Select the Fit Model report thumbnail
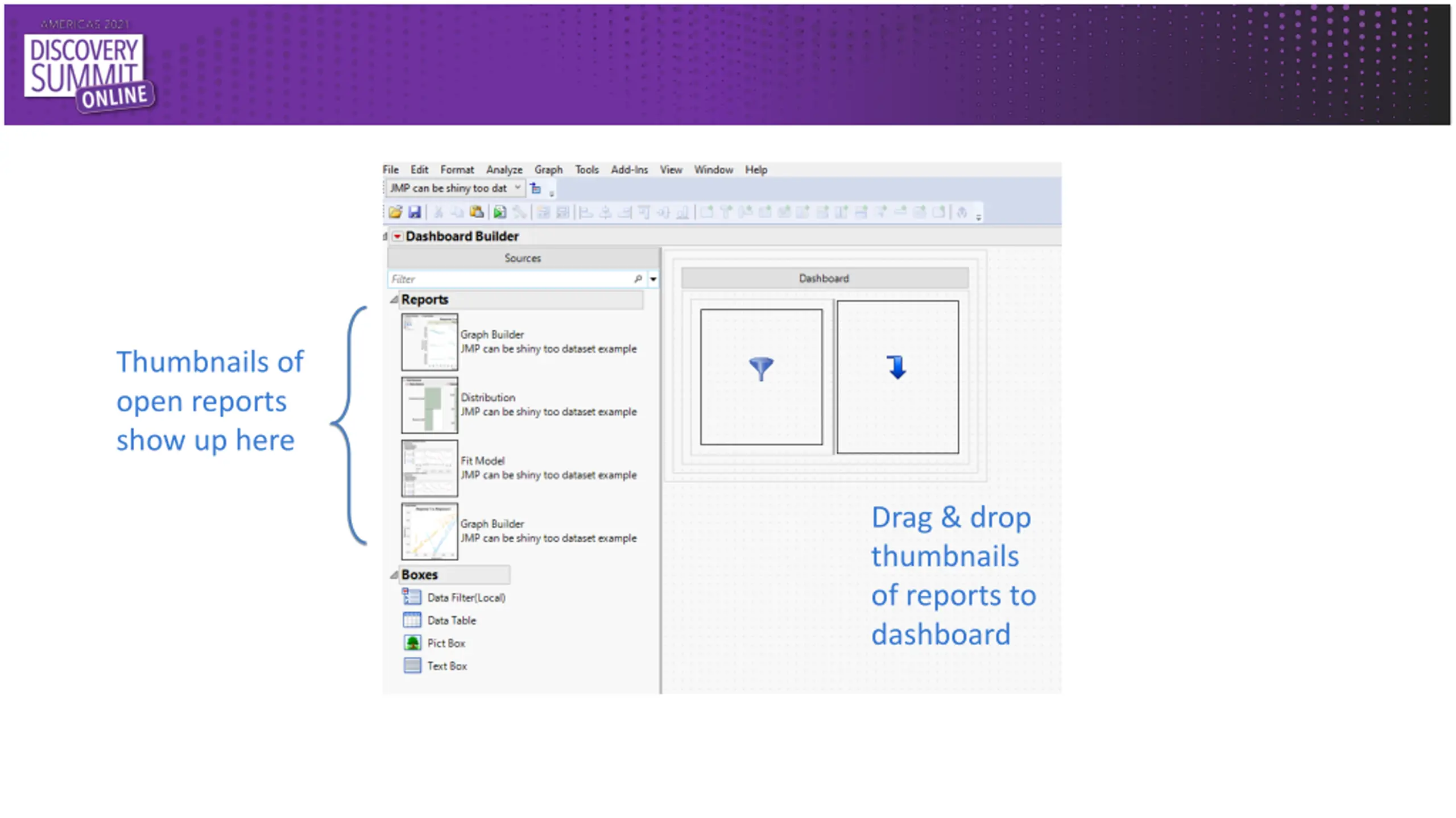Viewport: 1456px width, 818px height. coord(429,468)
